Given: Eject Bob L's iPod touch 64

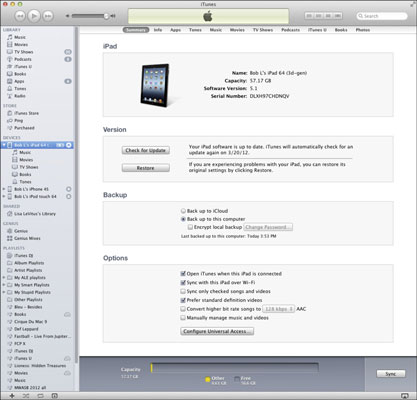Looking at the screenshot, I should click(x=69, y=196).
